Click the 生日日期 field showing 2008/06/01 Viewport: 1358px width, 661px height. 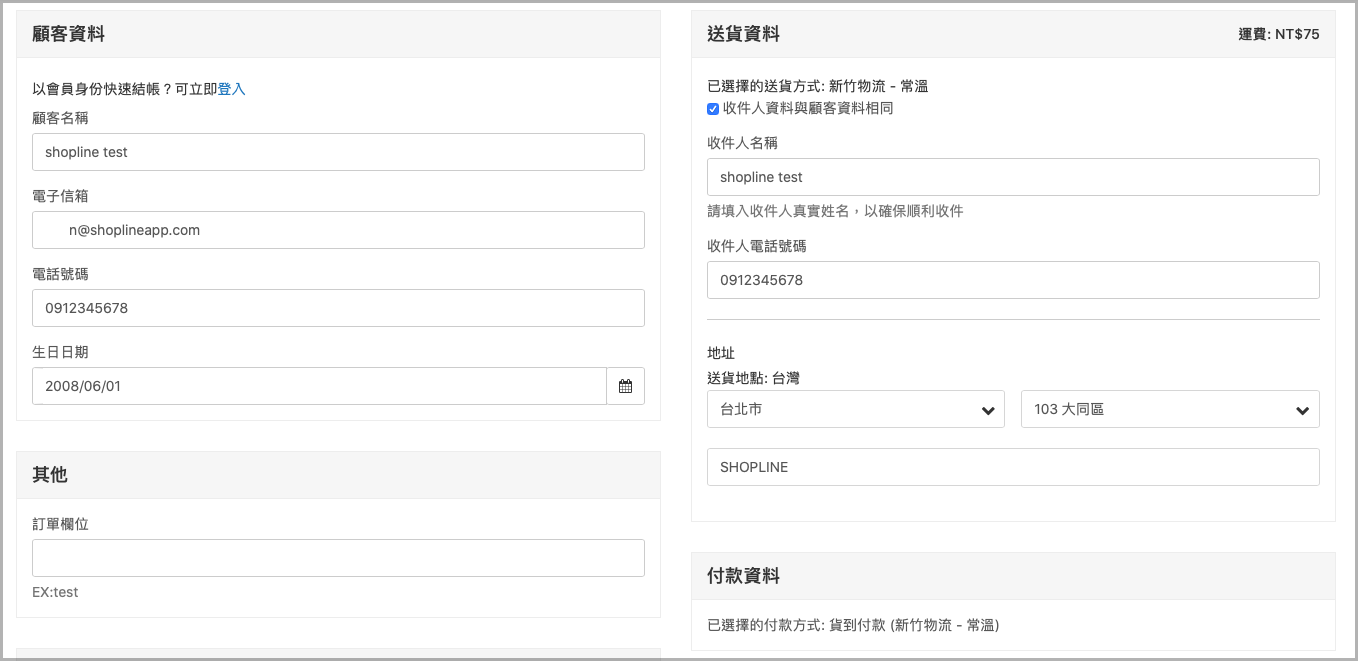(319, 386)
